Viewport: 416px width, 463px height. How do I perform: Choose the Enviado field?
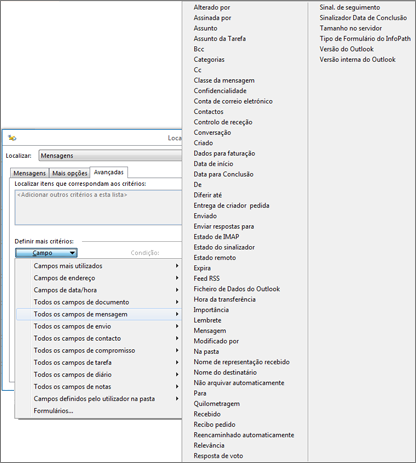click(205, 216)
